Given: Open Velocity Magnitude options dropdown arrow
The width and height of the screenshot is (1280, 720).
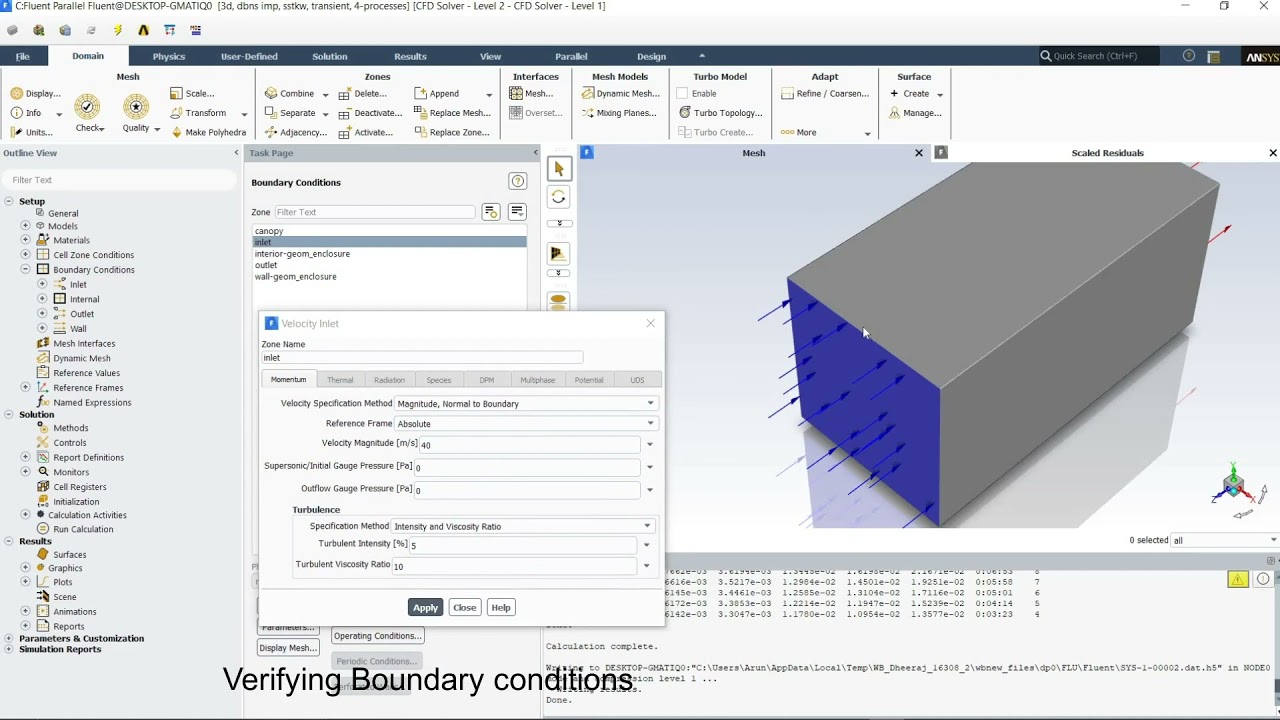Looking at the screenshot, I should tap(650, 444).
